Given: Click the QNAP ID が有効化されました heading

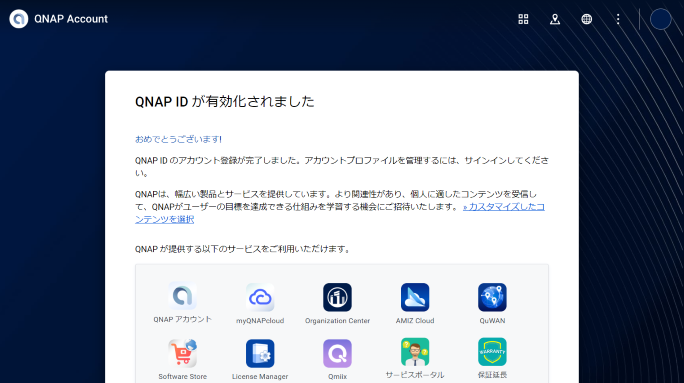Looking at the screenshot, I should pyautogui.click(x=225, y=102).
